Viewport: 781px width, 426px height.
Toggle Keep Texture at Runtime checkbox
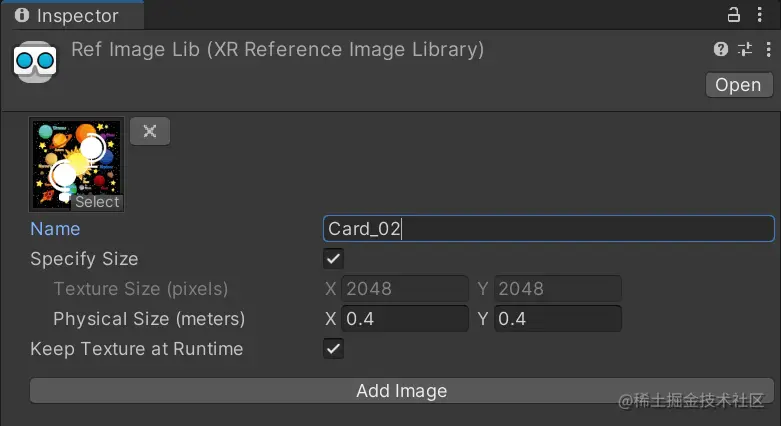click(x=333, y=348)
